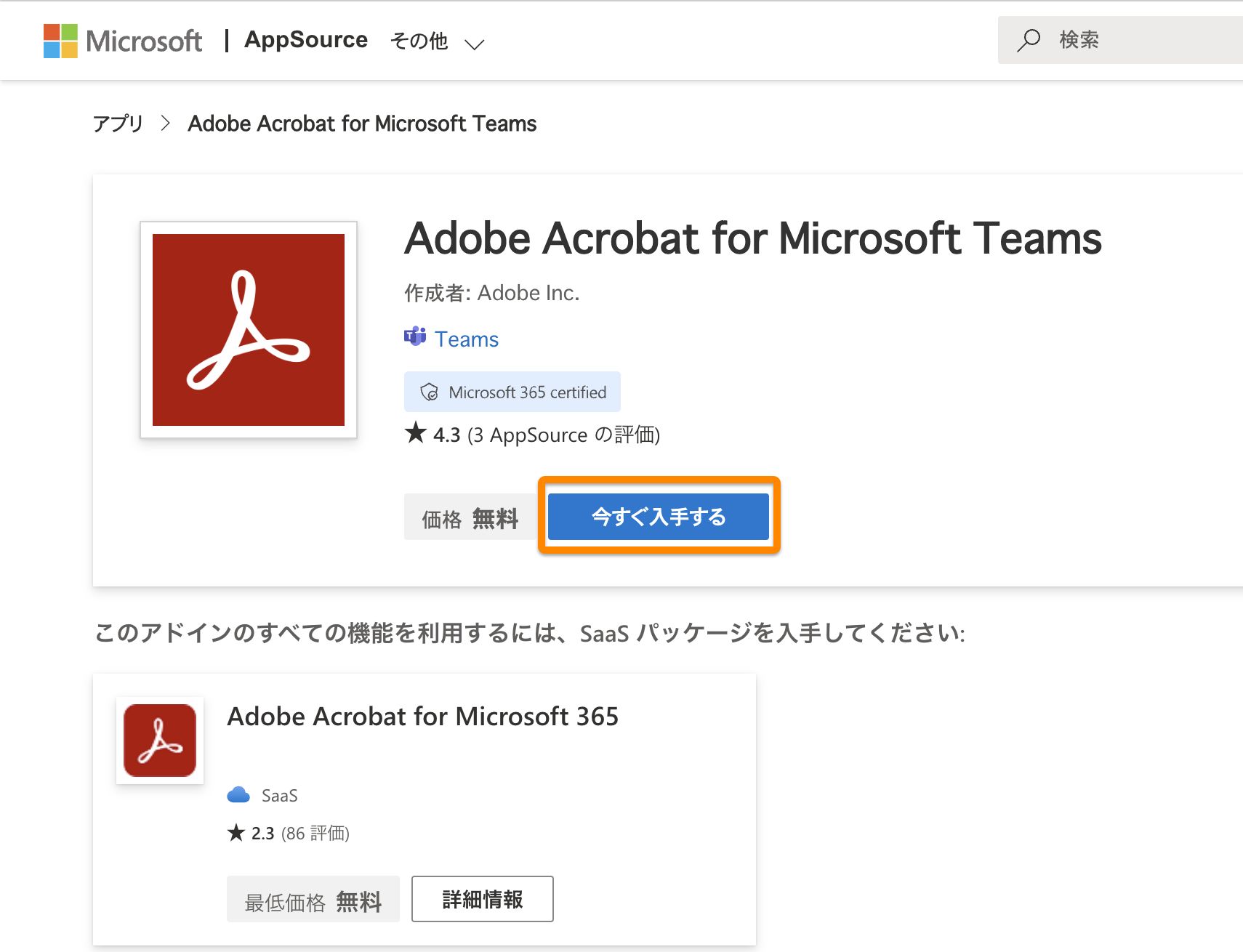Click the star icon next to the 2.3 rating

click(x=236, y=832)
